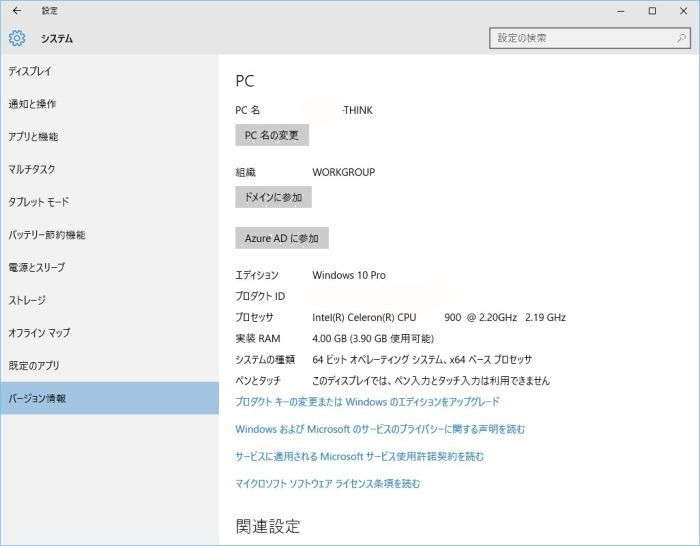Go to マルチタスク settings

tap(32, 170)
